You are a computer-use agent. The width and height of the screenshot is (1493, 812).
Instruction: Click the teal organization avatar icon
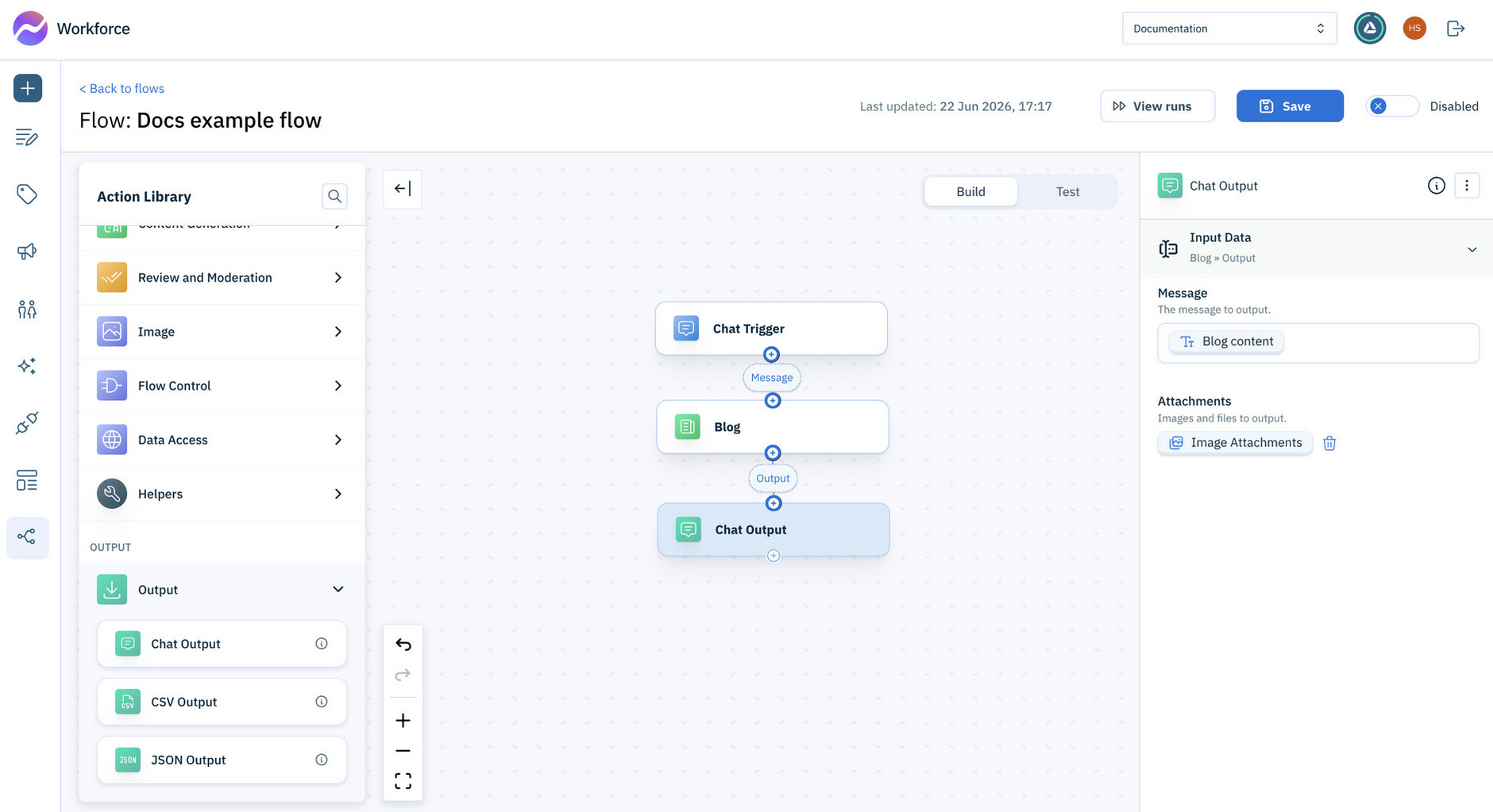pos(1370,29)
